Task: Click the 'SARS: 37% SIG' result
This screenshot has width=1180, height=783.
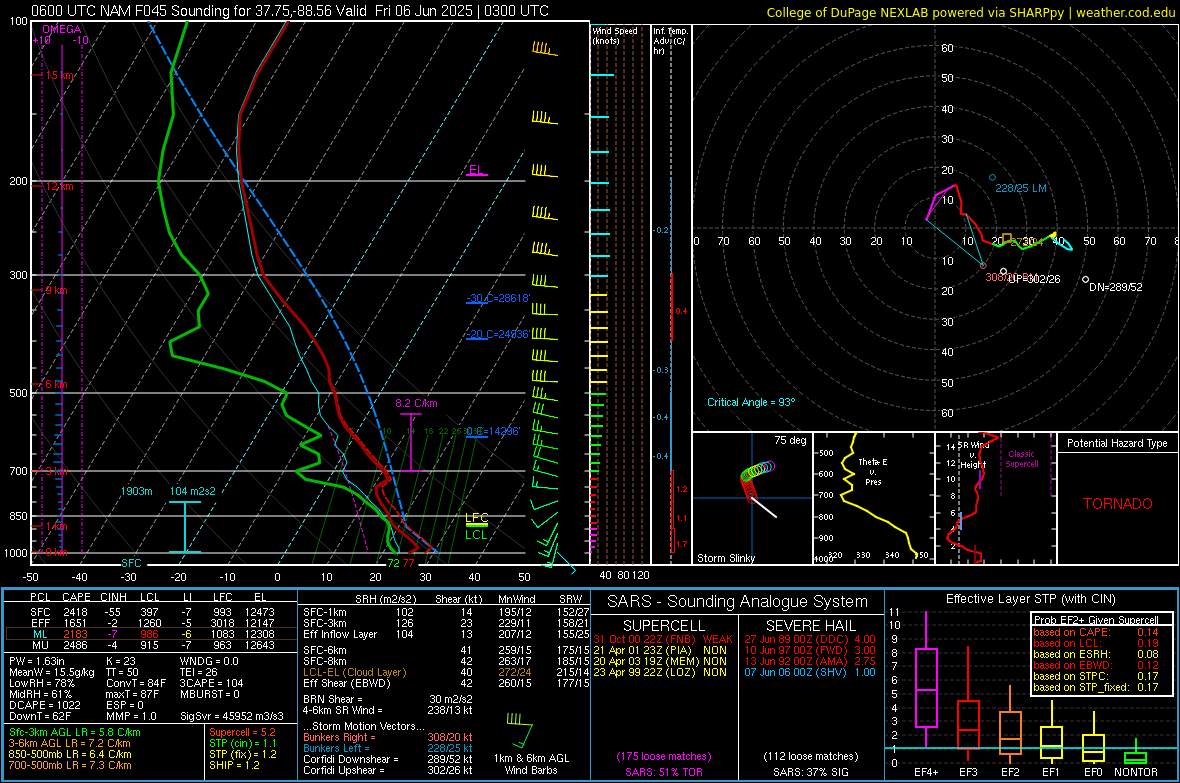Action: [x=810, y=772]
